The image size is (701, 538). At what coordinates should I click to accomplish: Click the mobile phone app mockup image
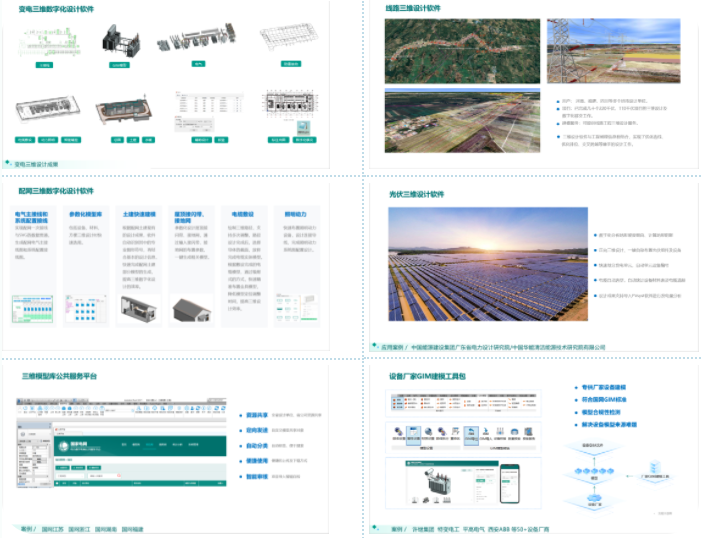[510, 483]
